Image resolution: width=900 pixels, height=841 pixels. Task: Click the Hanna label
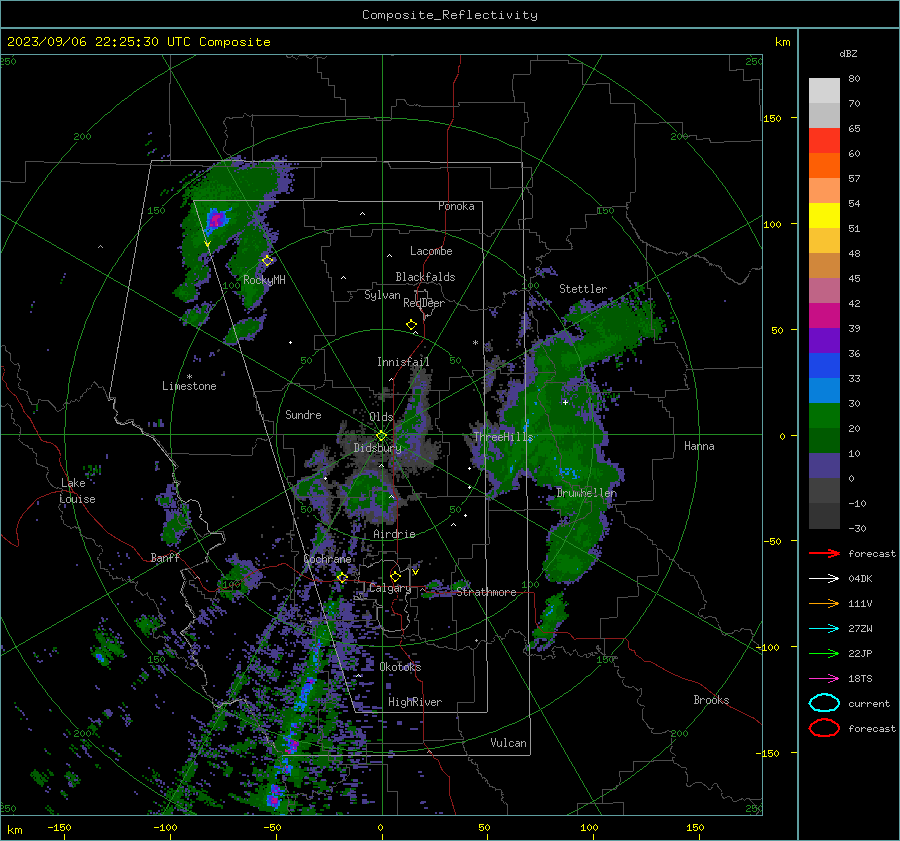point(699,446)
